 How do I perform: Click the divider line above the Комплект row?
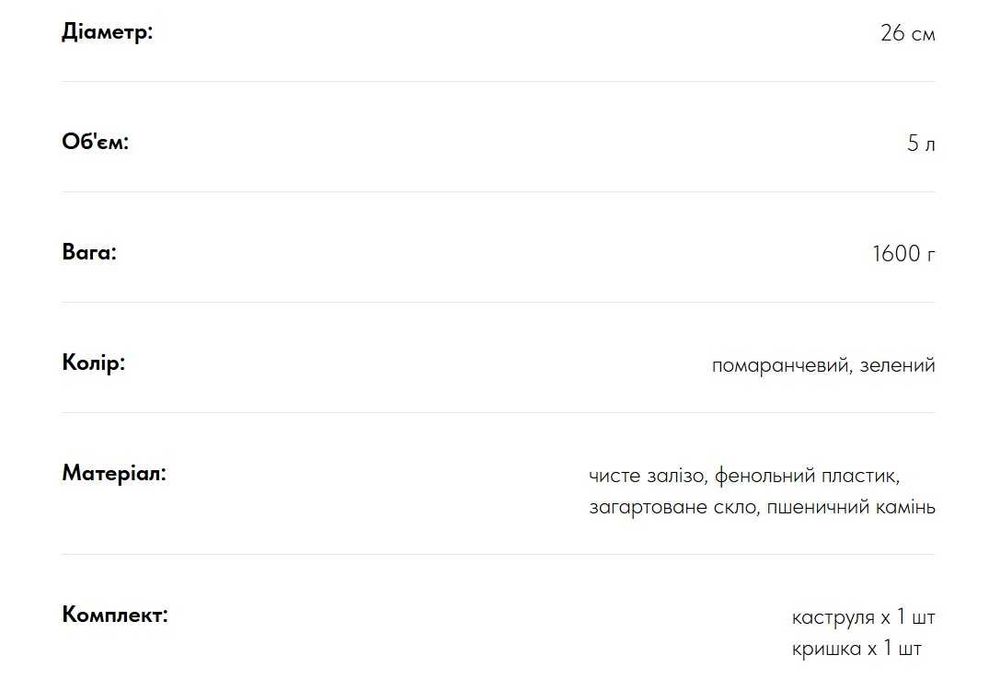(x=498, y=554)
